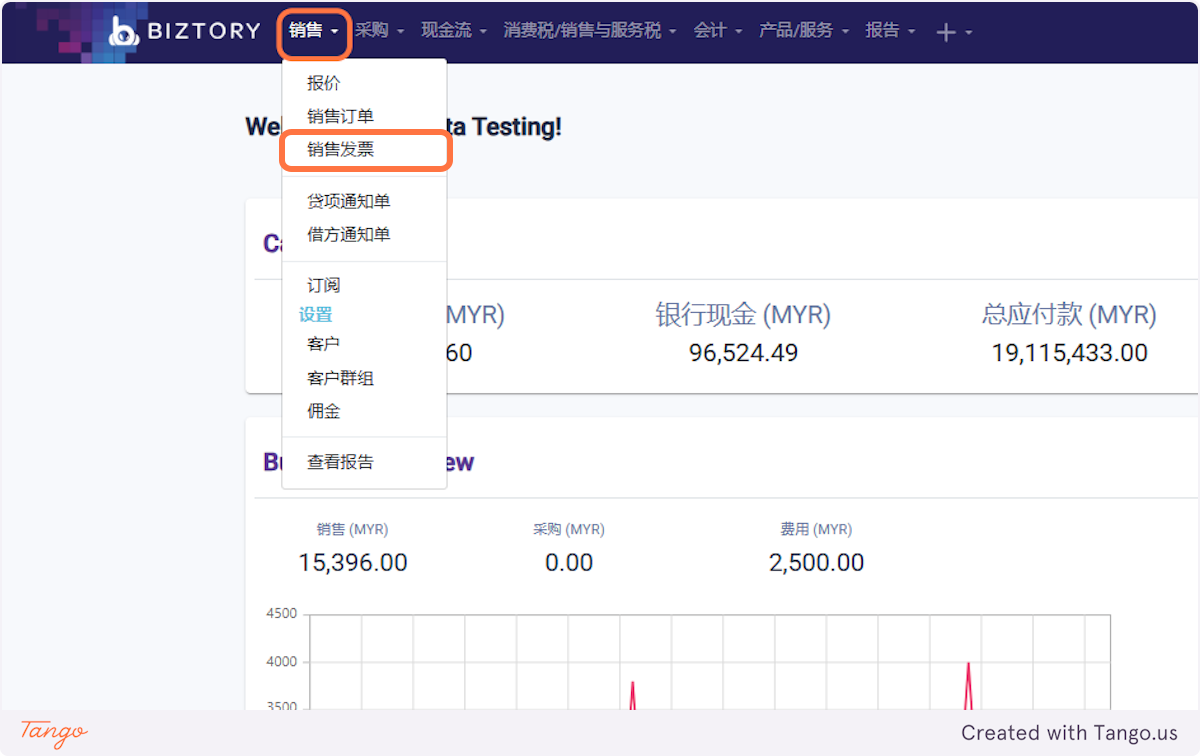Expand 消费税/销售与服务税 dropdown
This screenshot has height=756, width=1200.
pos(590,31)
